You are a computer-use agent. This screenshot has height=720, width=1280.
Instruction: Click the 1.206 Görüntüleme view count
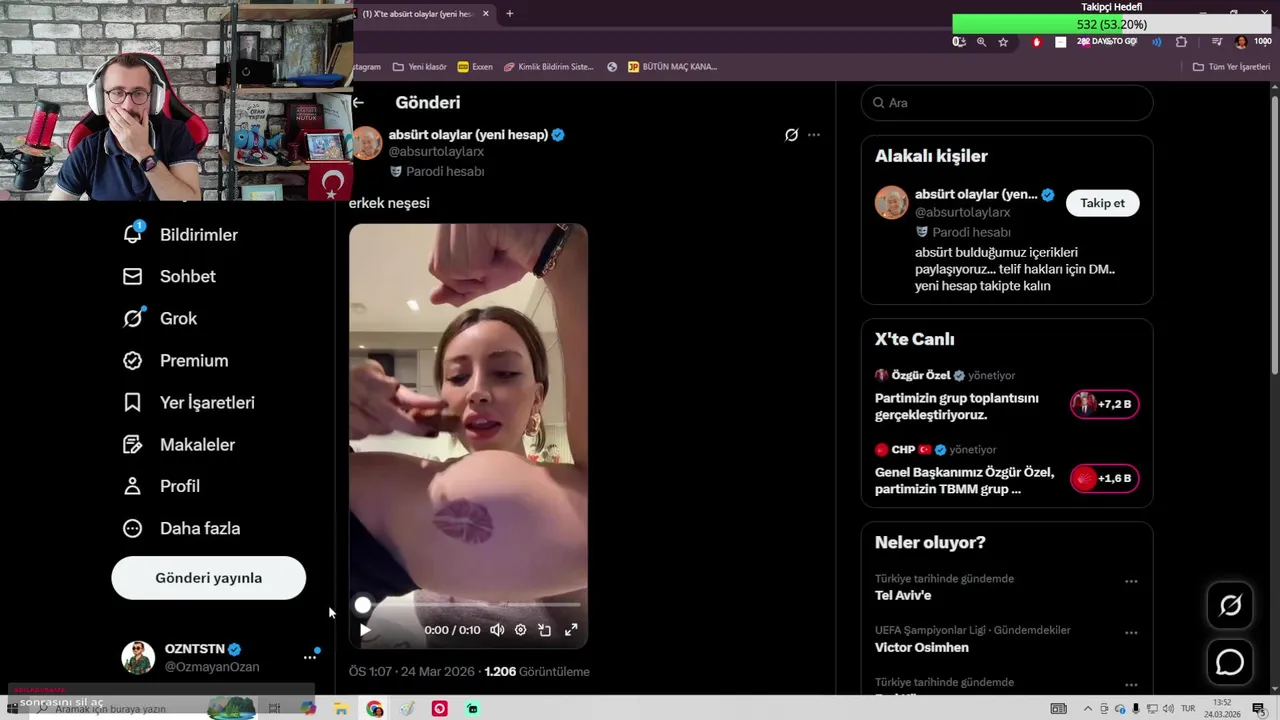click(537, 672)
